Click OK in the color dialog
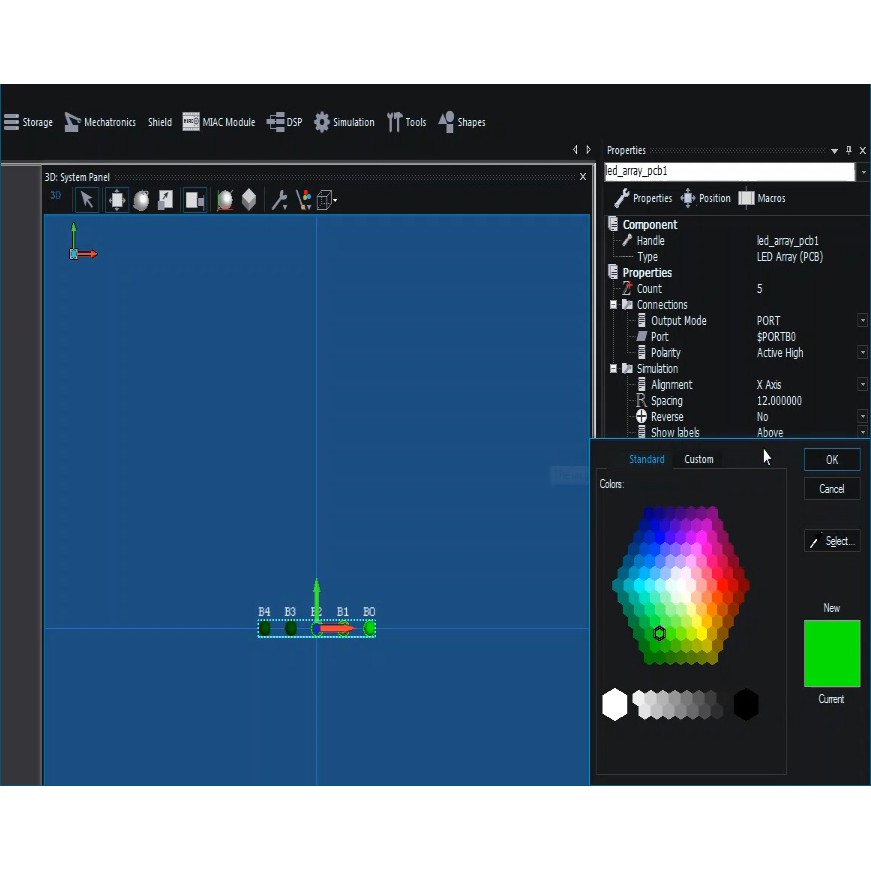 831,459
